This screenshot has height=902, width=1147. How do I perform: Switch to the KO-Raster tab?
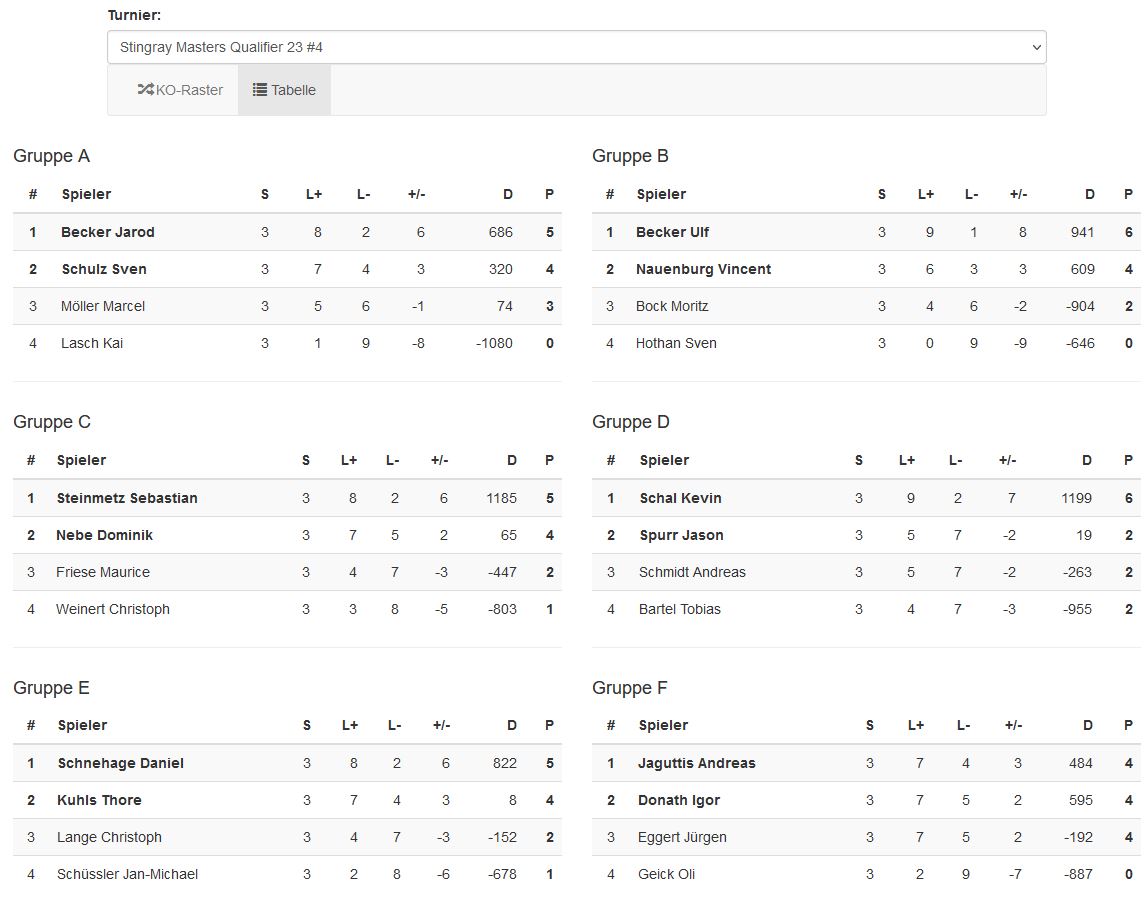pyautogui.click(x=180, y=90)
